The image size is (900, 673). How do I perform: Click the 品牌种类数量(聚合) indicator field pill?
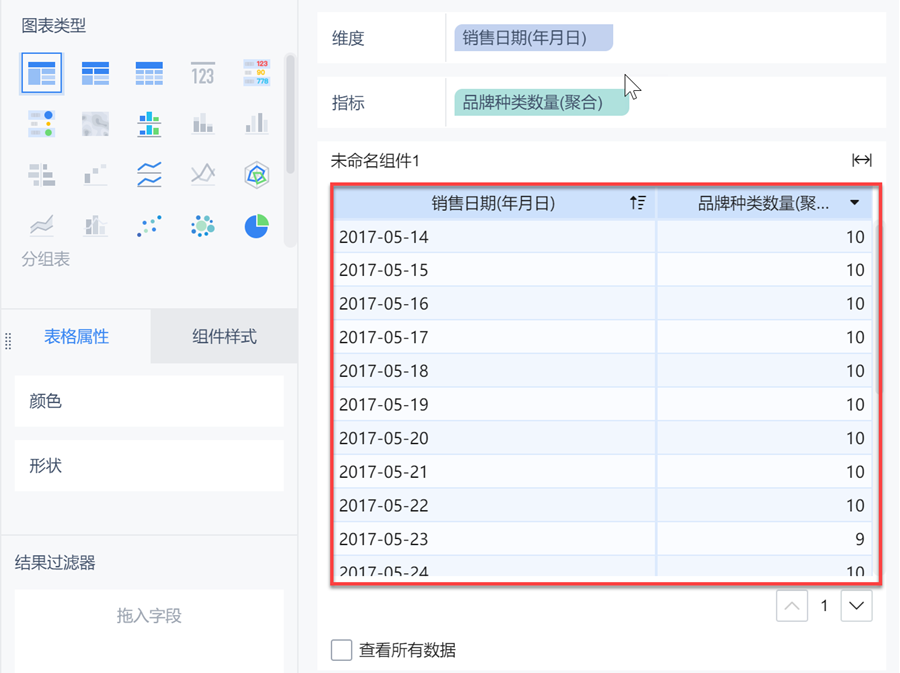click(541, 103)
